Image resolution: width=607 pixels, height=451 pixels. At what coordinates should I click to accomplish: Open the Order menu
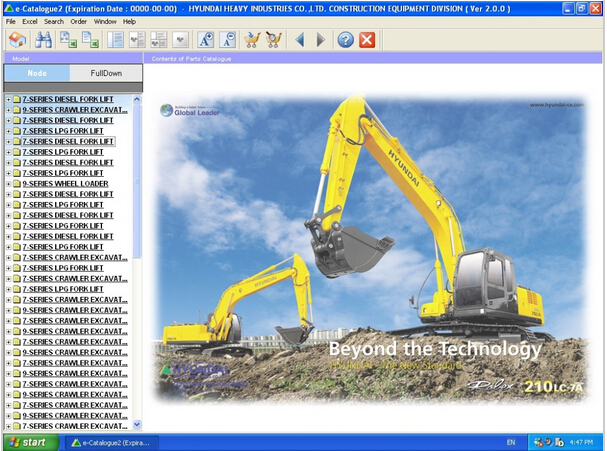79,22
